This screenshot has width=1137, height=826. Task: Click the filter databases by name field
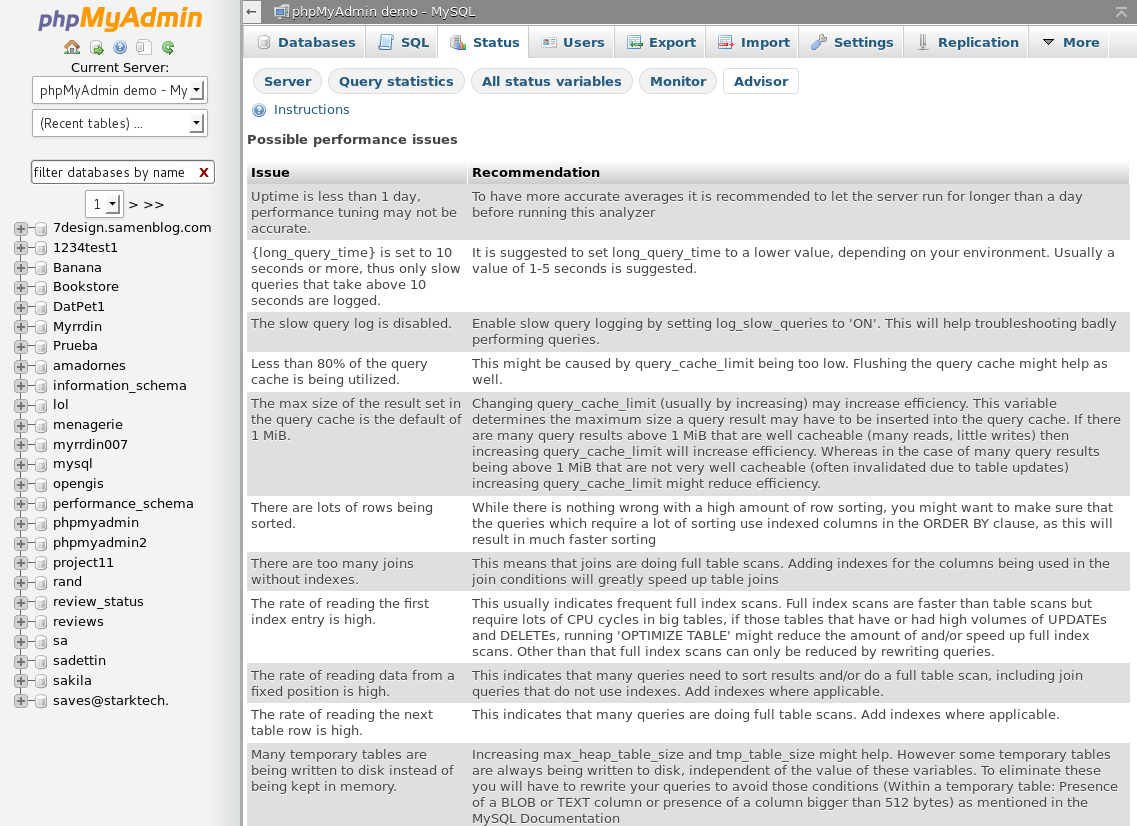click(x=112, y=172)
